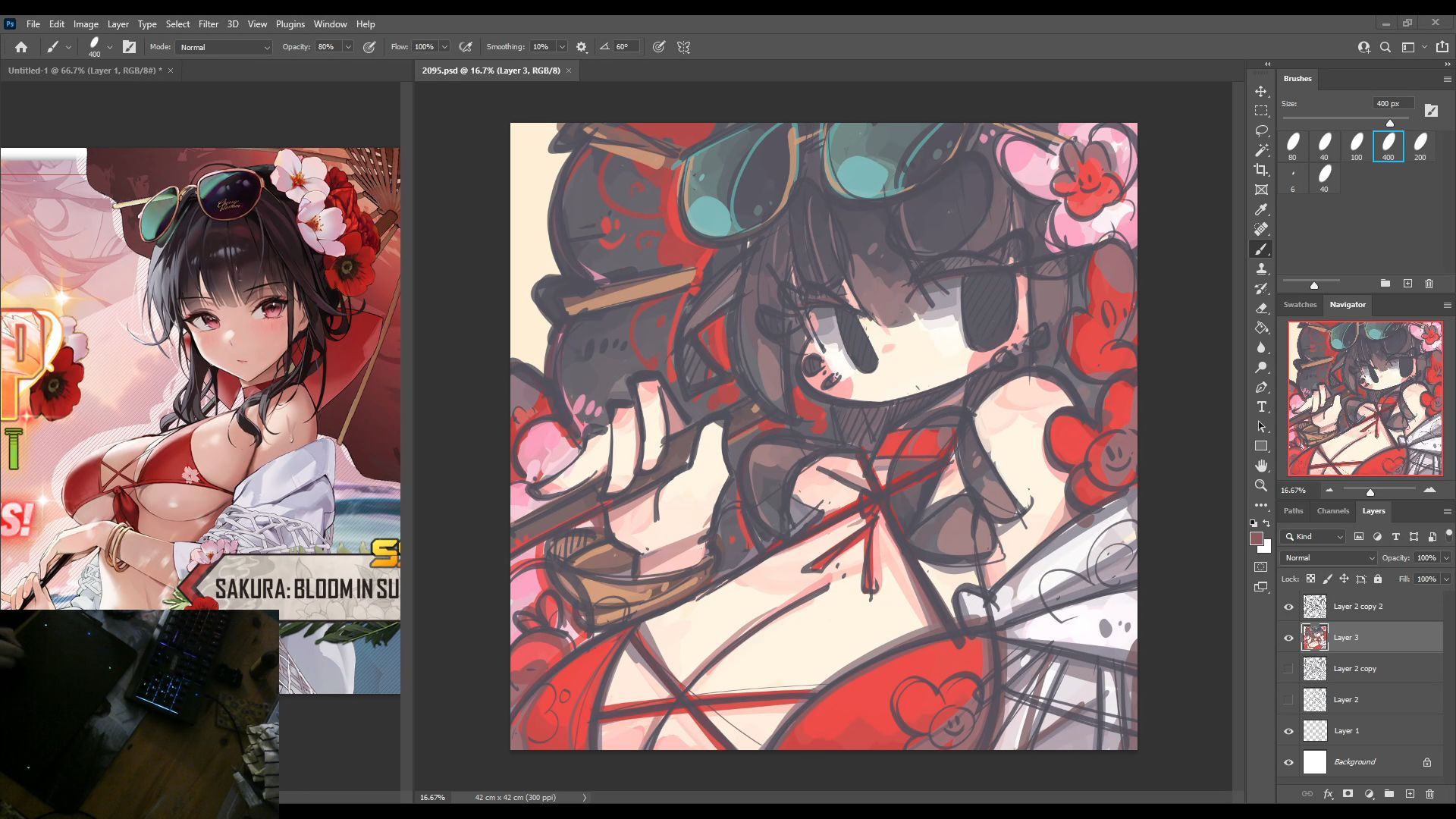Screen dimensions: 1456x819
Task: Switch to the Channels tab
Action: point(1332,510)
